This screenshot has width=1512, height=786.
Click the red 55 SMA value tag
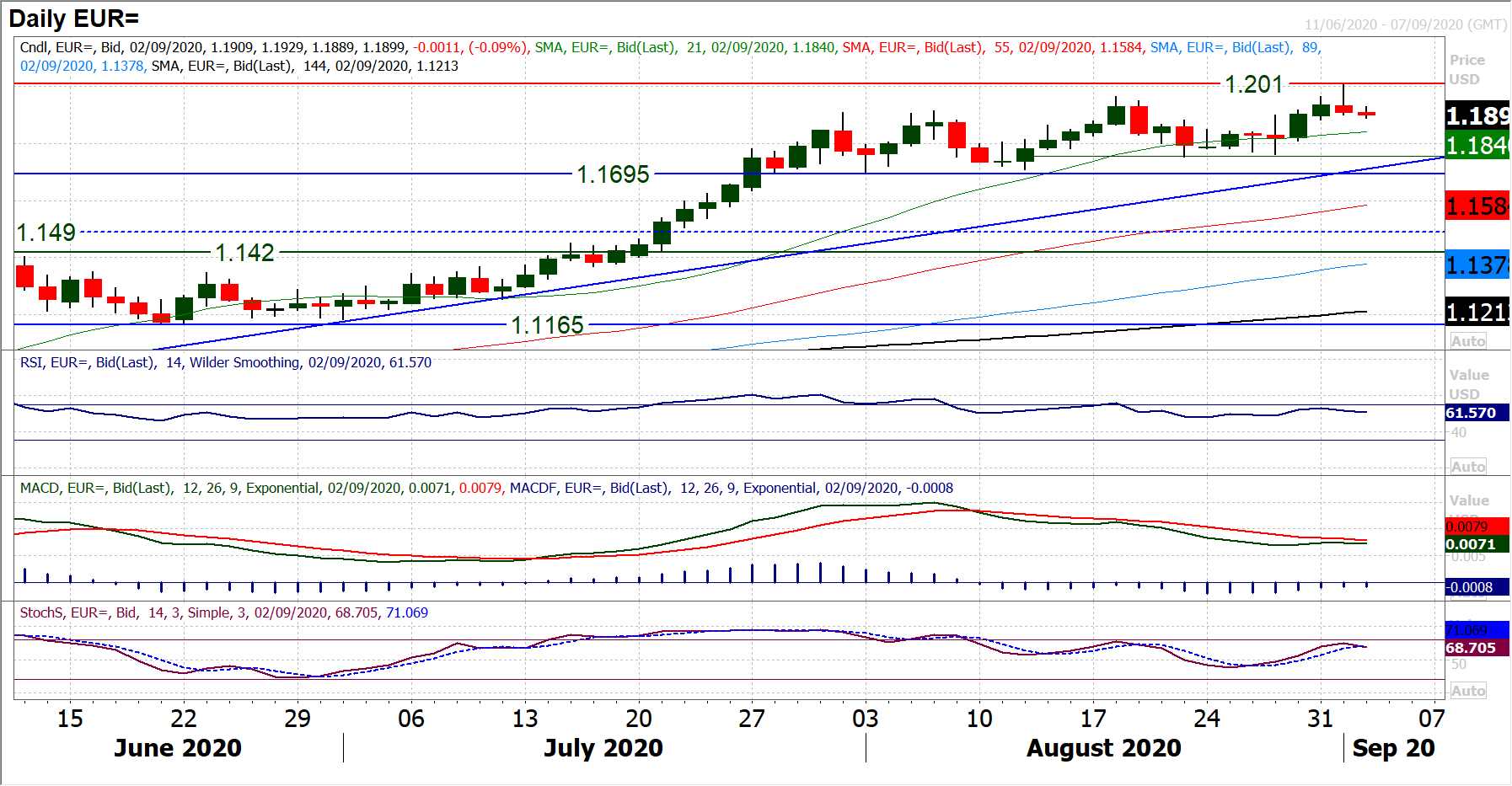click(1477, 206)
